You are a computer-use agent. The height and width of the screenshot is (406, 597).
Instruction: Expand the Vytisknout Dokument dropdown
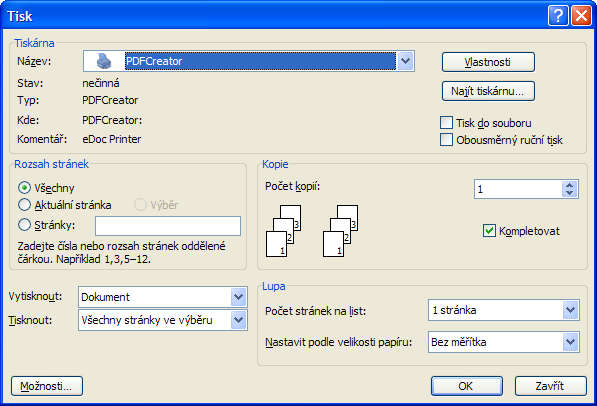(238, 297)
